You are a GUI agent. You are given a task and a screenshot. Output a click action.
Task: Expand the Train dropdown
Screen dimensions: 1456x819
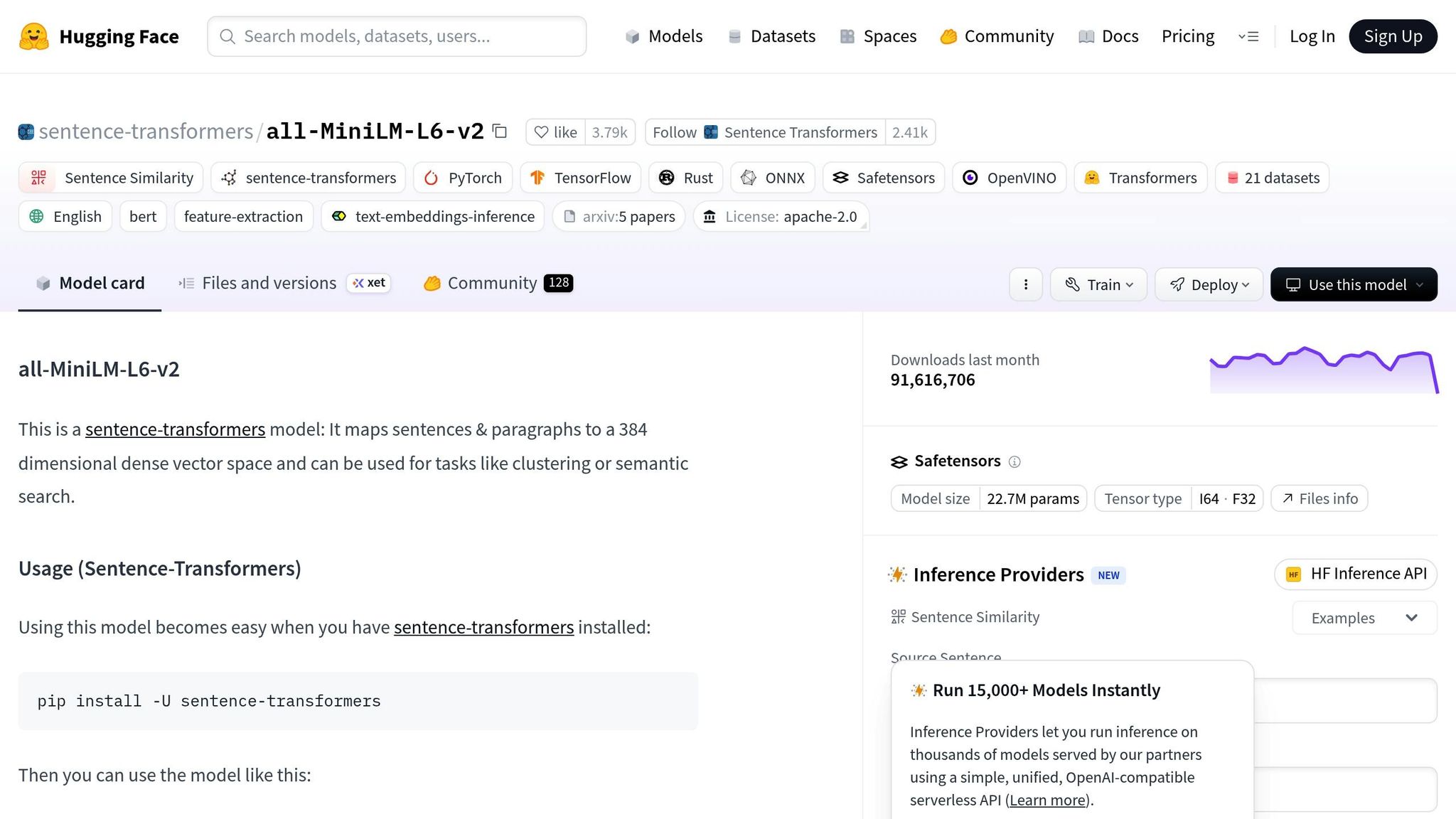pyautogui.click(x=1098, y=284)
